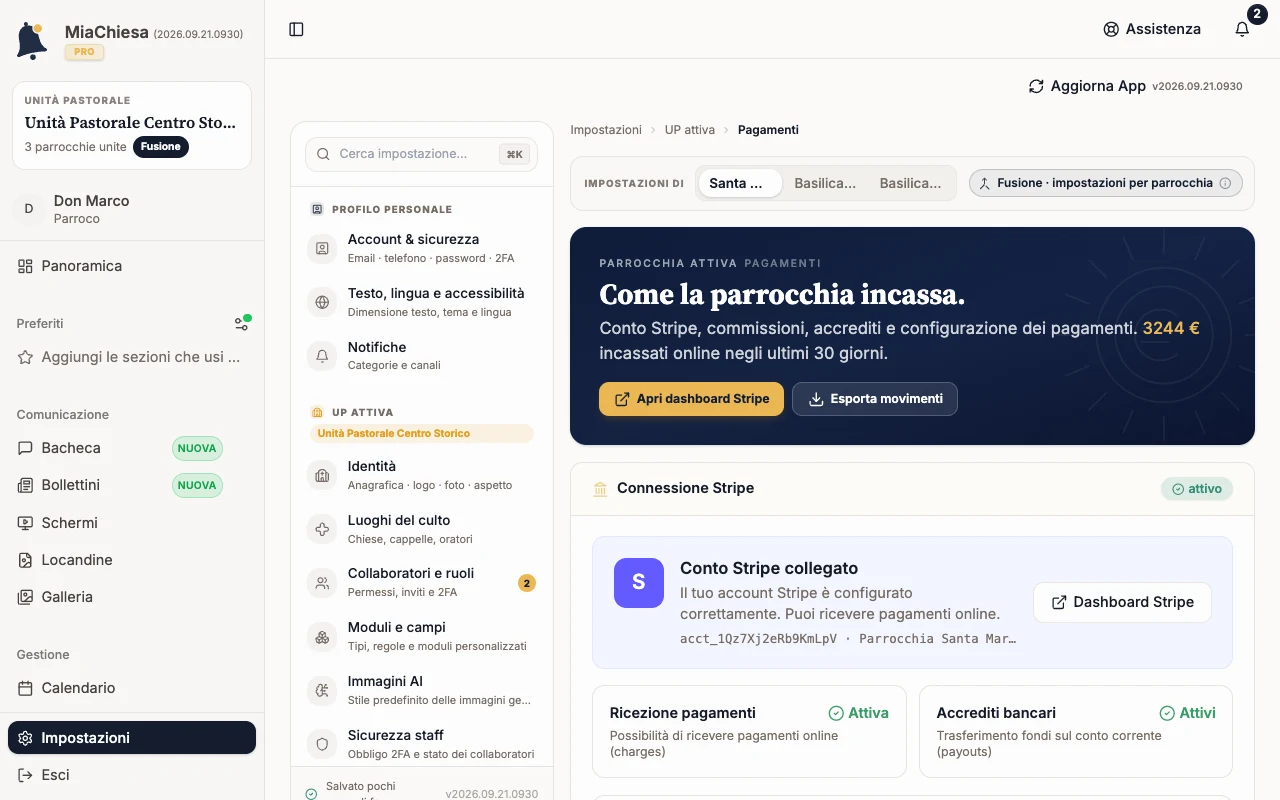
Task: Click the Ricezione pagamenti Attiva card
Action: (749, 731)
